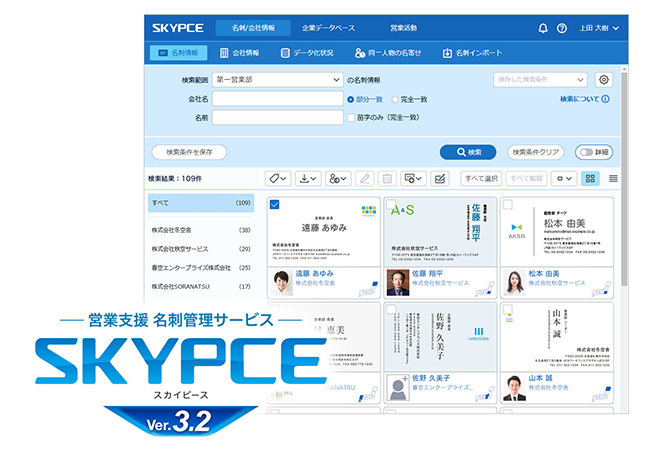Click the すべて解除 button
Image resolution: width=650 pixels, height=450 pixels.
(x=526, y=179)
